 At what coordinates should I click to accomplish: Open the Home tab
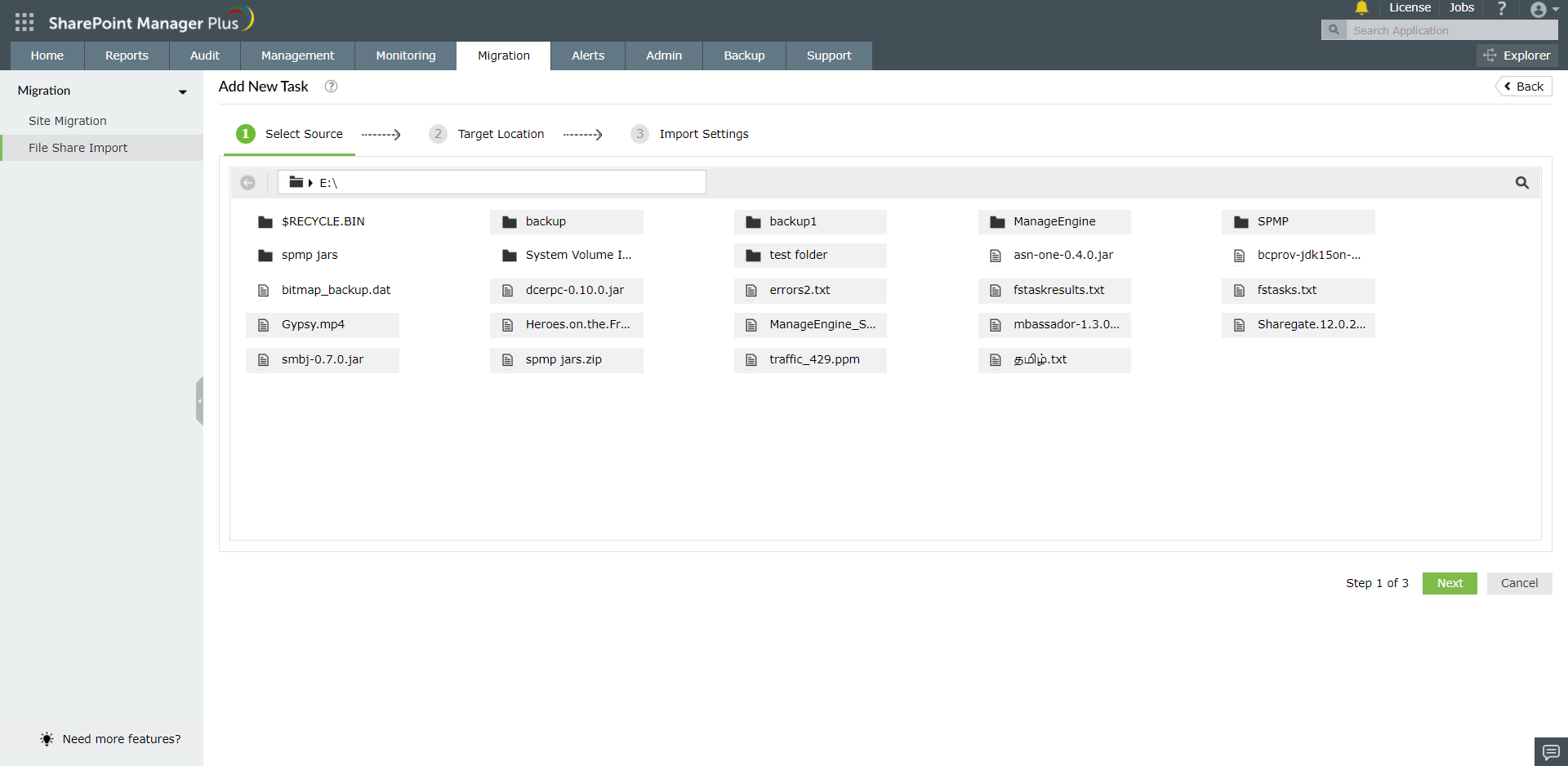pyautogui.click(x=47, y=56)
